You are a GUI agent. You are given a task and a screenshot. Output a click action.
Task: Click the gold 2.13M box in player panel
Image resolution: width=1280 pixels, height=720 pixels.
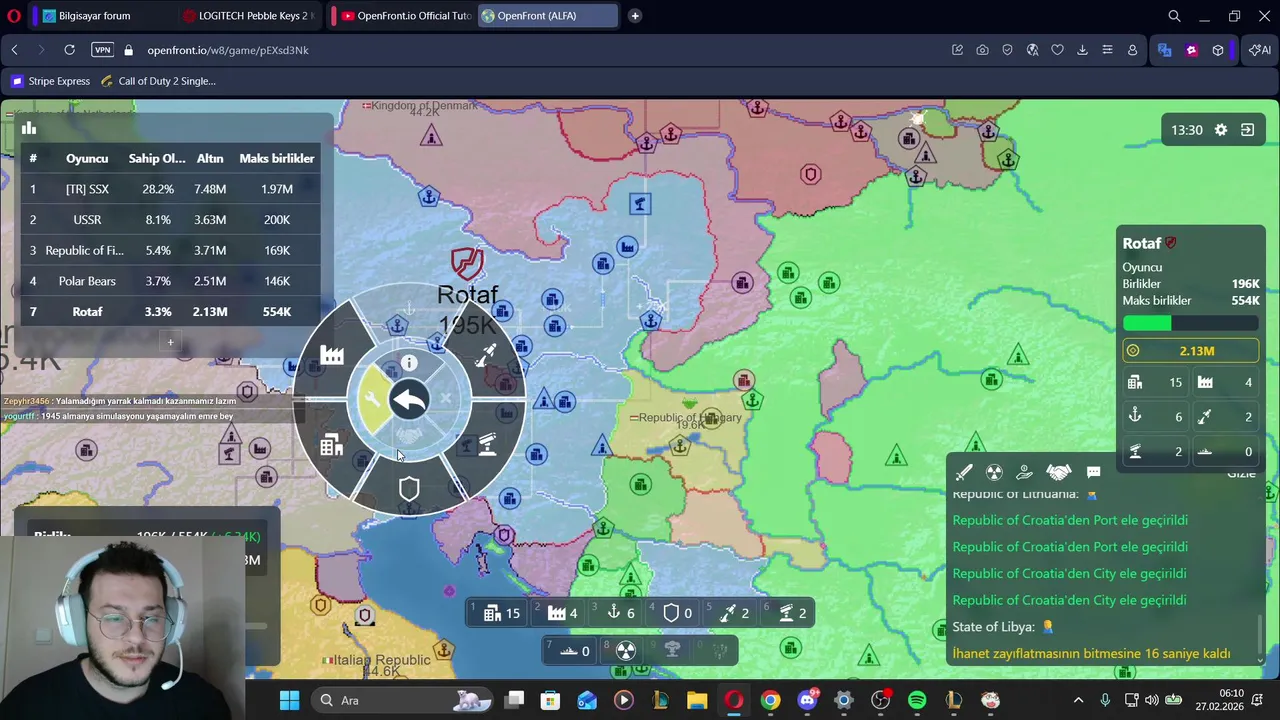pos(1190,351)
